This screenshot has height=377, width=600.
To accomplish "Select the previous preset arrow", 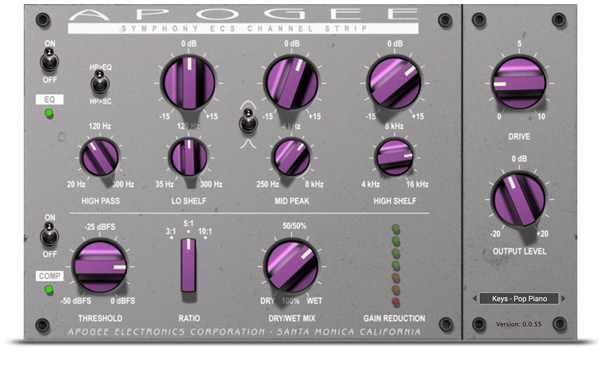I will [474, 299].
